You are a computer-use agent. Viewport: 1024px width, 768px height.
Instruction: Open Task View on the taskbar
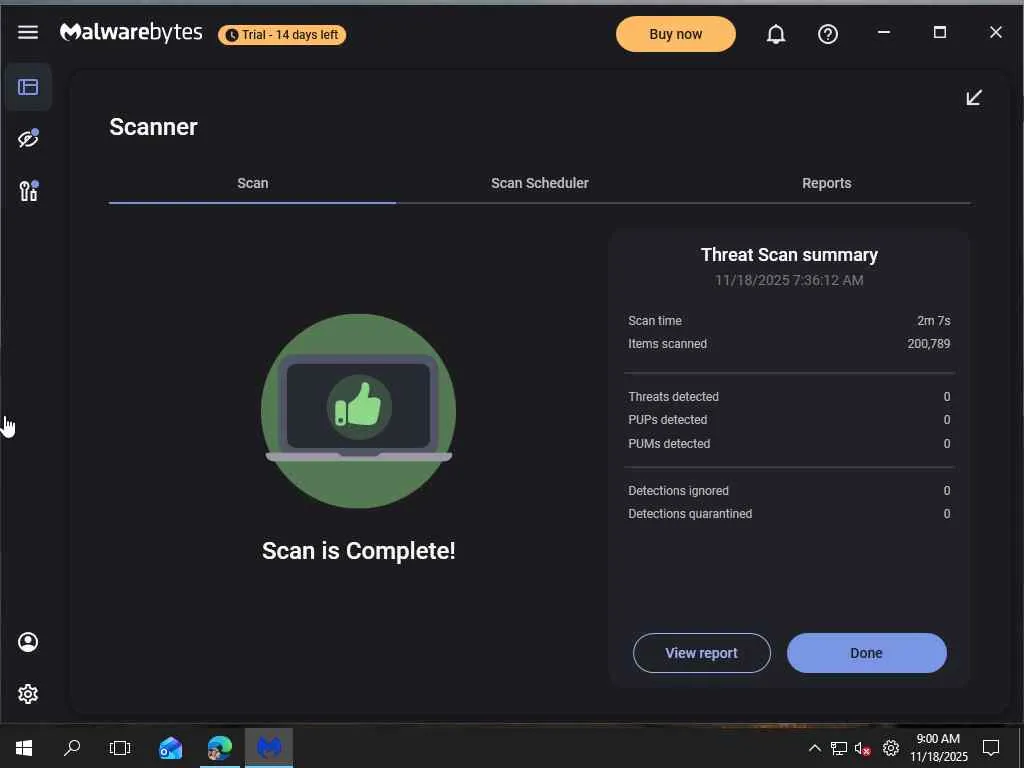coord(120,748)
